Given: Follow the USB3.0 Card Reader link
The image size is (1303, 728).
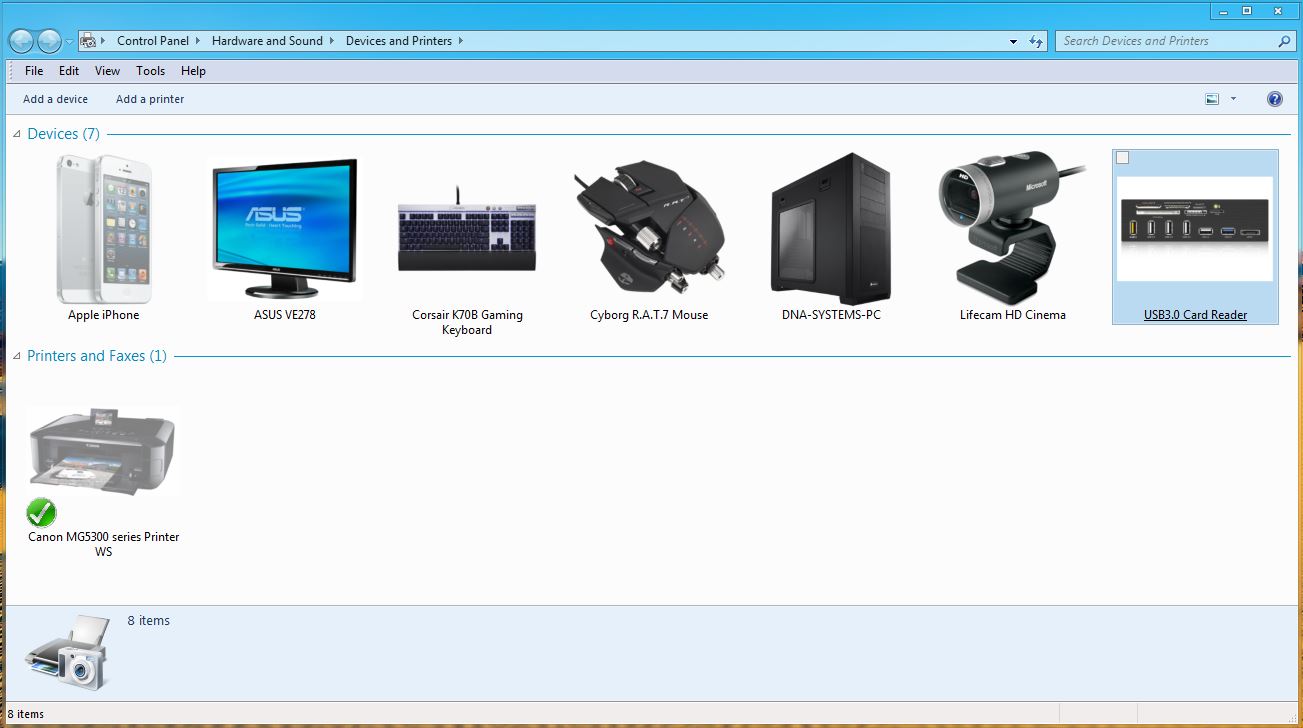Looking at the screenshot, I should point(1195,314).
